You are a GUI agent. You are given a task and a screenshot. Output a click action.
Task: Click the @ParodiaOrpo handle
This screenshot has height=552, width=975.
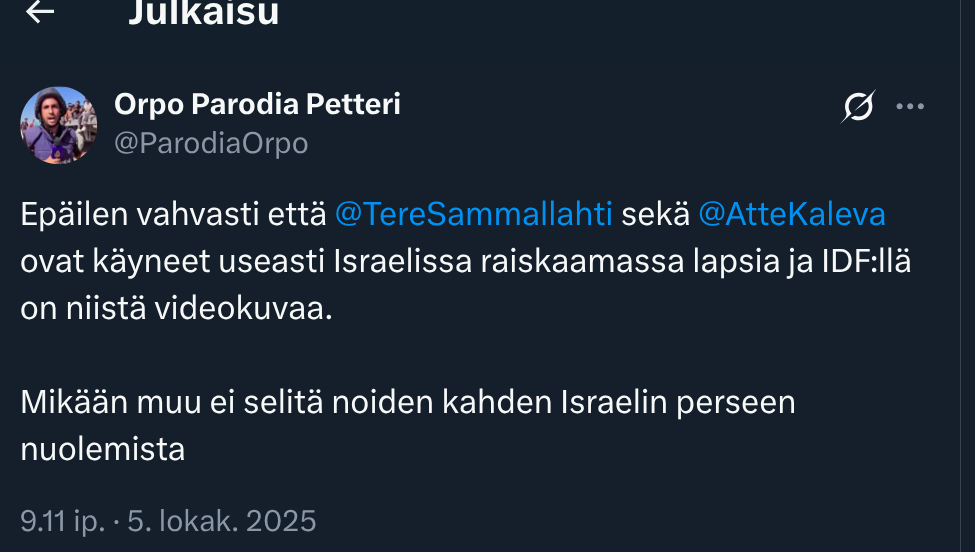coord(211,144)
